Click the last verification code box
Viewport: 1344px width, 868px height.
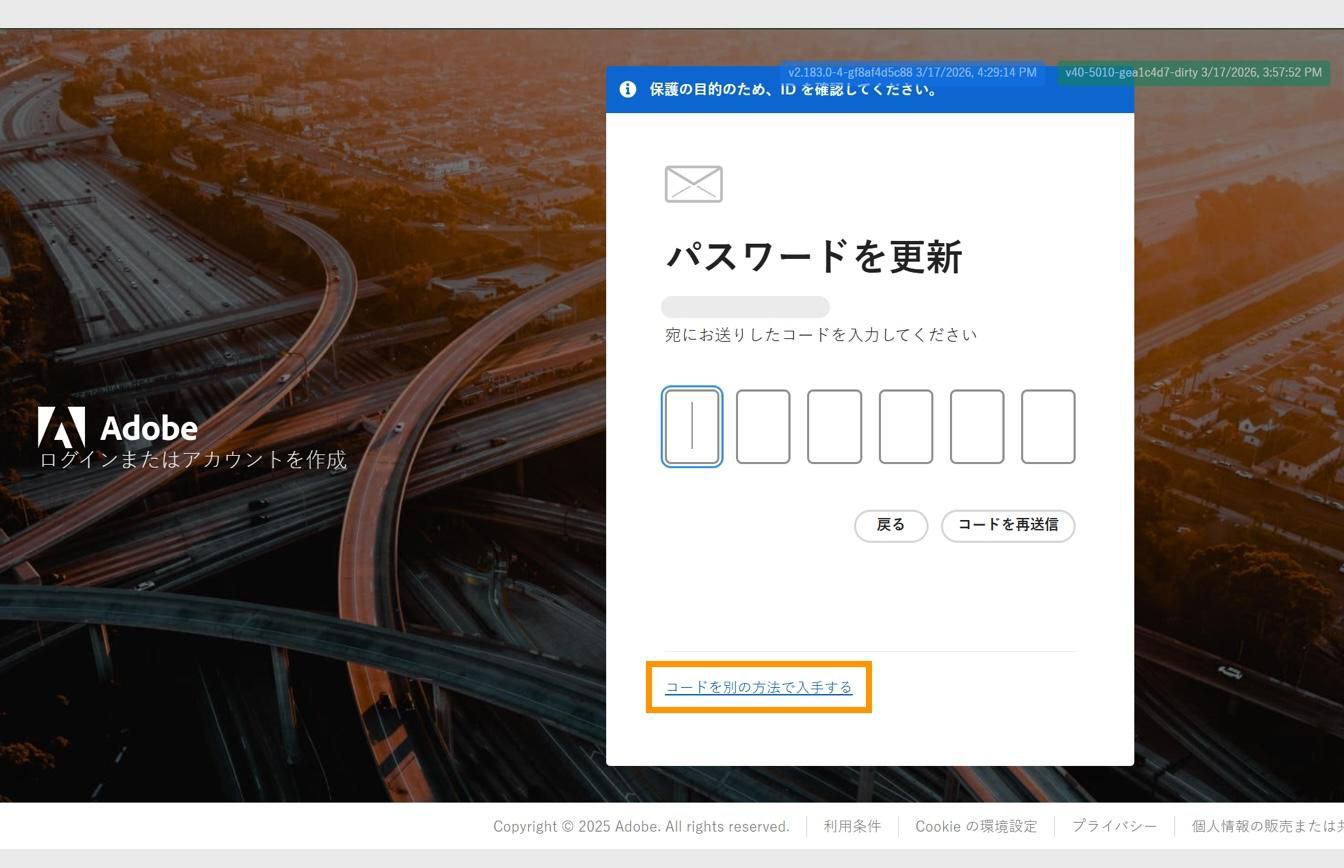1048,427
